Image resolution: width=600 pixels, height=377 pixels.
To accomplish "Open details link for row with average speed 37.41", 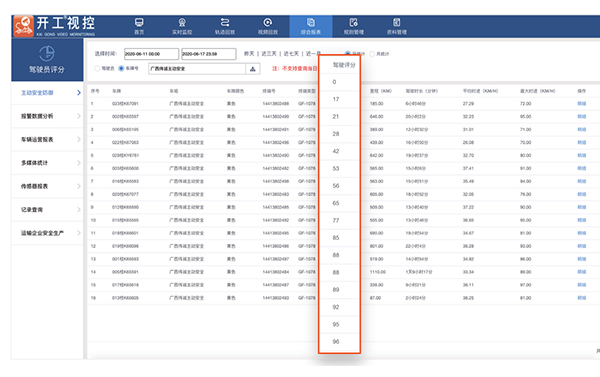I will click(582, 168).
